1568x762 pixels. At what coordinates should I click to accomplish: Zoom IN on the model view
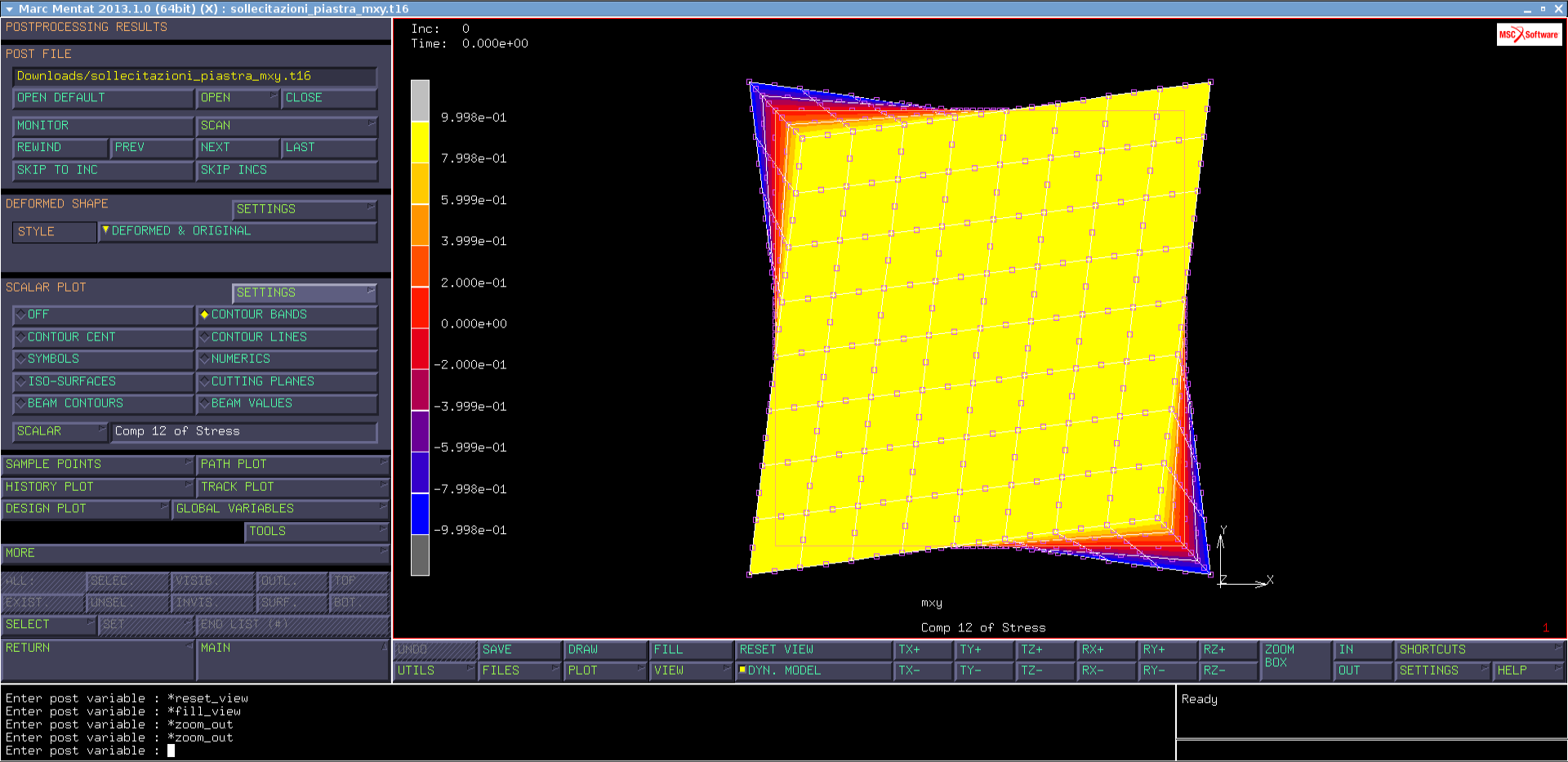click(1361, 649)
